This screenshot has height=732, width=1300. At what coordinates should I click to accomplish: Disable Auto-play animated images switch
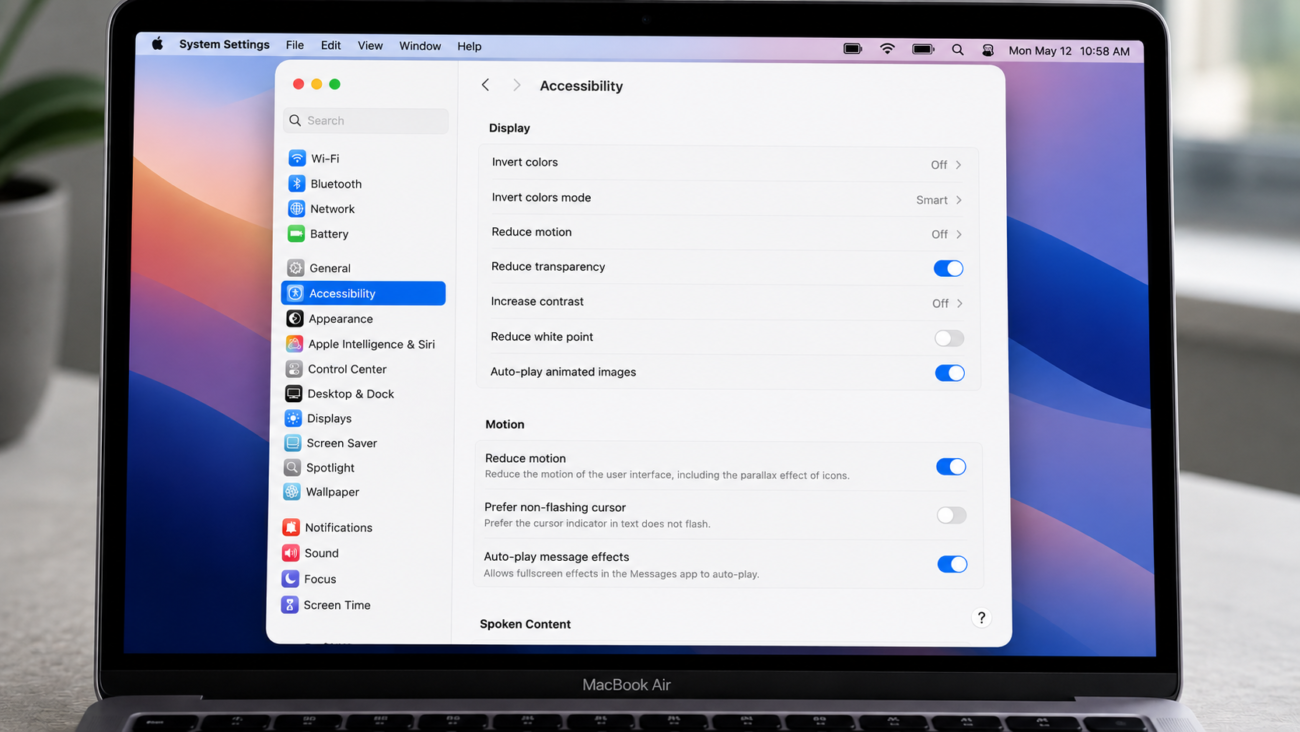[x=950, y=373]
